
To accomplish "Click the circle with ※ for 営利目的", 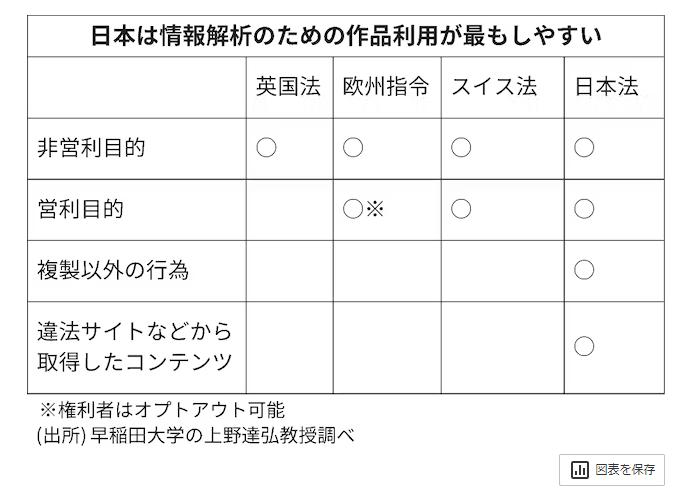I will pos(362,209).
